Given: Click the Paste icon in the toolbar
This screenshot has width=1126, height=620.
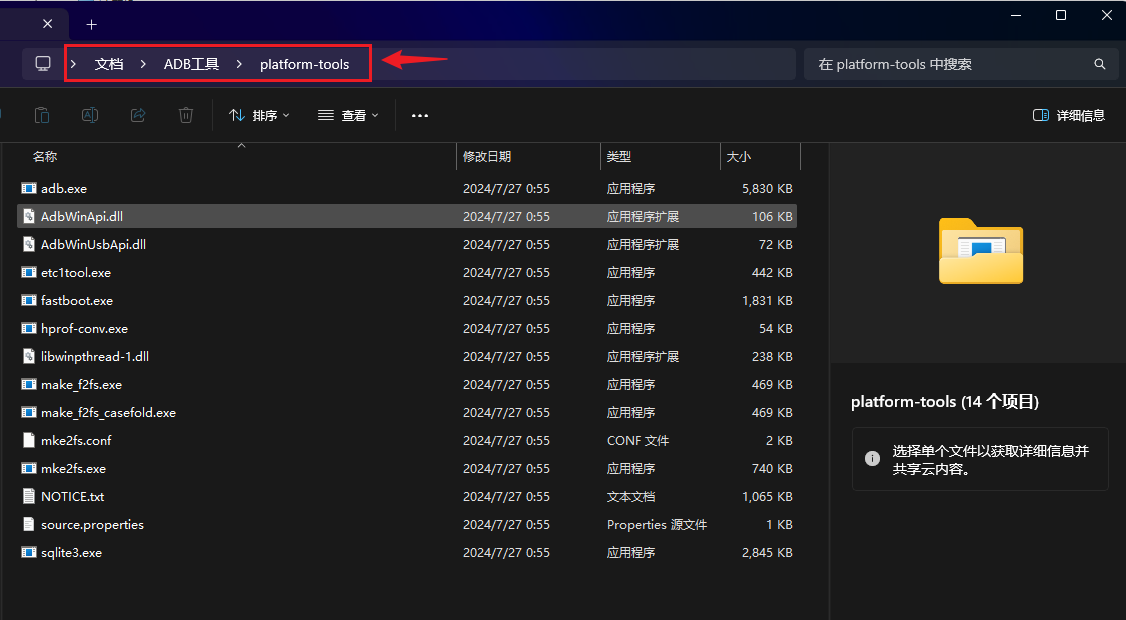Looking at the screenshot, I should [x=42, y=115].
